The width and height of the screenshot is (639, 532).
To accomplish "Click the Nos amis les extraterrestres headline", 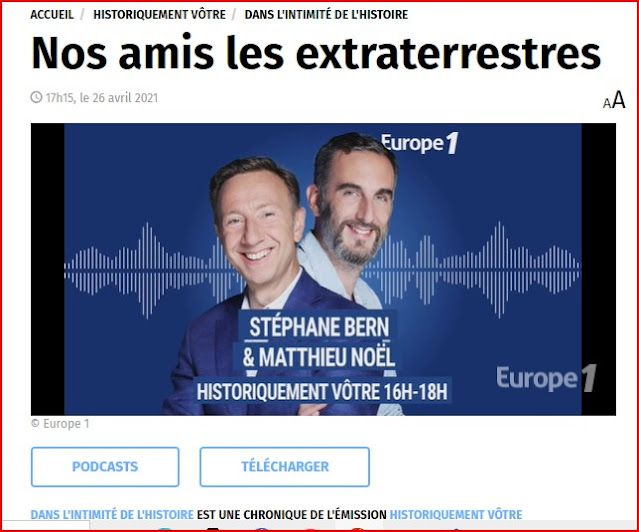I will point(316,53).
